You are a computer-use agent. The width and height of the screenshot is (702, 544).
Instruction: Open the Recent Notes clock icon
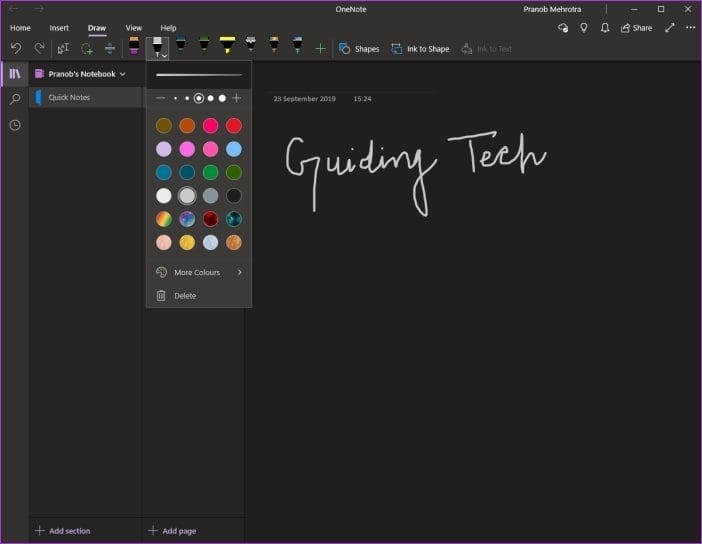click(15, 125)
